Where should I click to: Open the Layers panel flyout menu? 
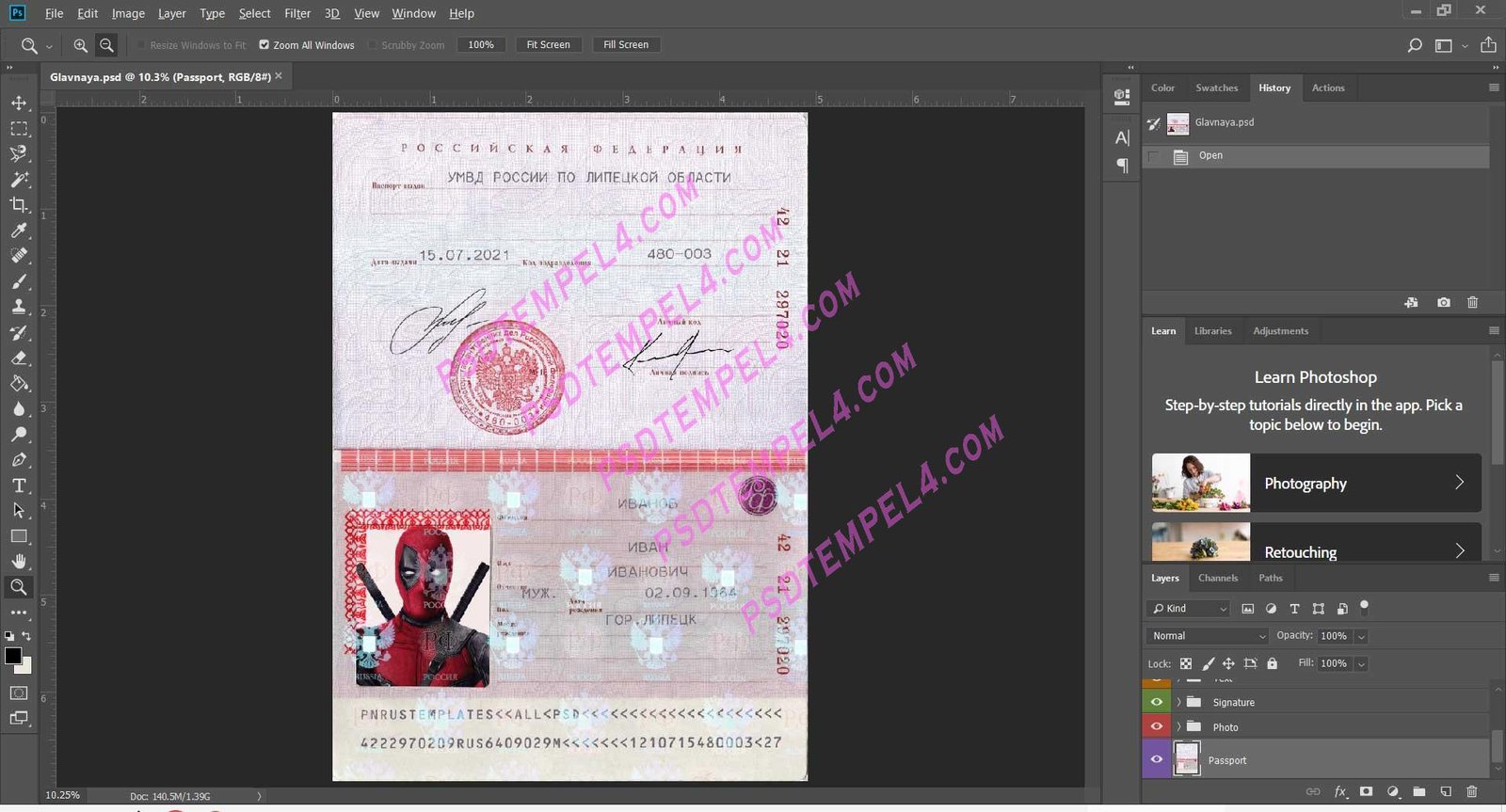(x=1494, y=578)
